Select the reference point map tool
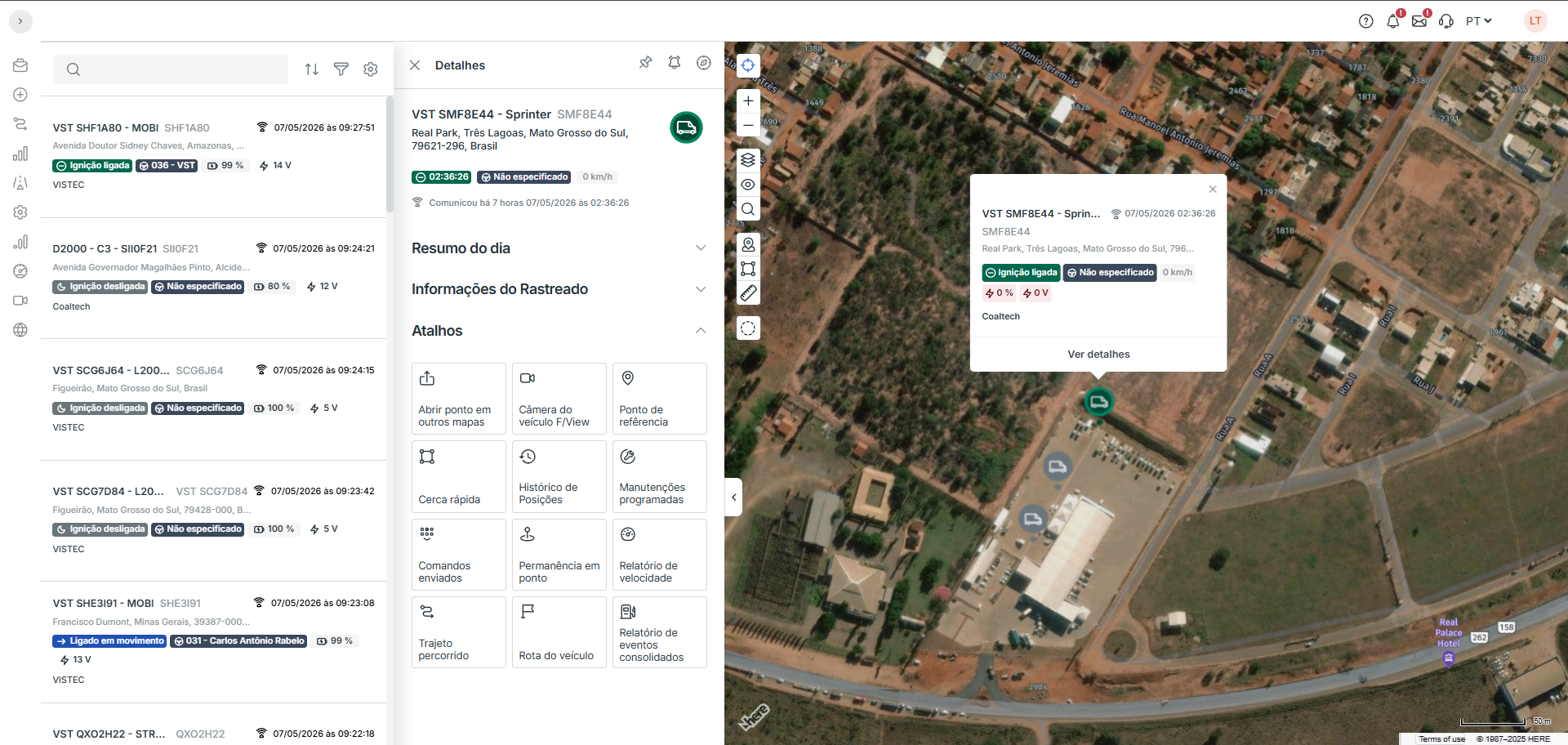 pyautogui.click(x=748, y=244)
